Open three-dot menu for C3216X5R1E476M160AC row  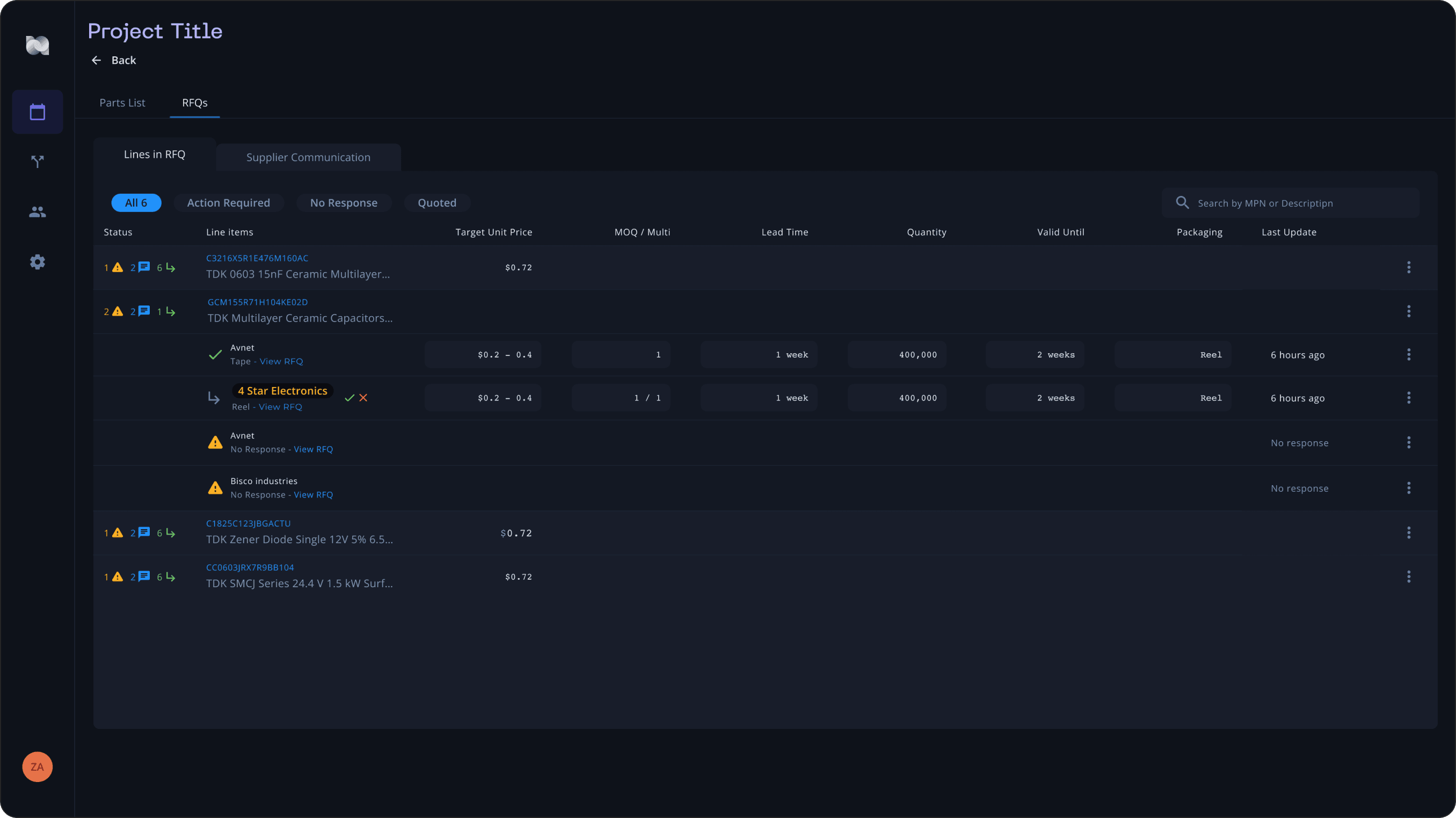point(1409,267)
